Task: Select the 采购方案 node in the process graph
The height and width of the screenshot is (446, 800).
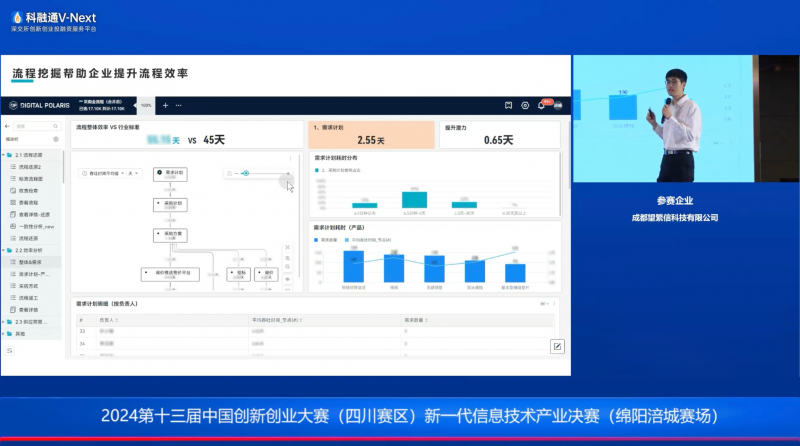Action: point(170,235)
